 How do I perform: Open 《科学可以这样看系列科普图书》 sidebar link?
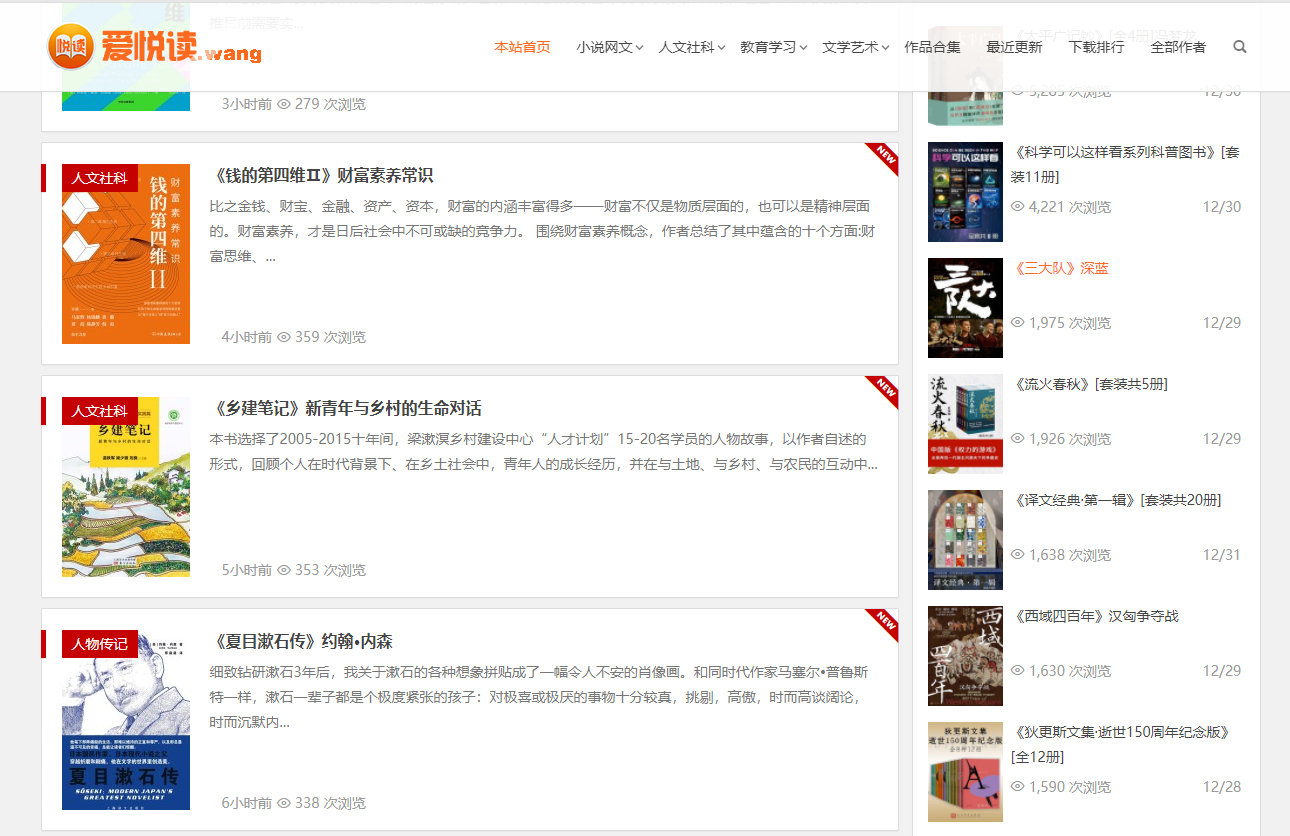[1125, 165]
